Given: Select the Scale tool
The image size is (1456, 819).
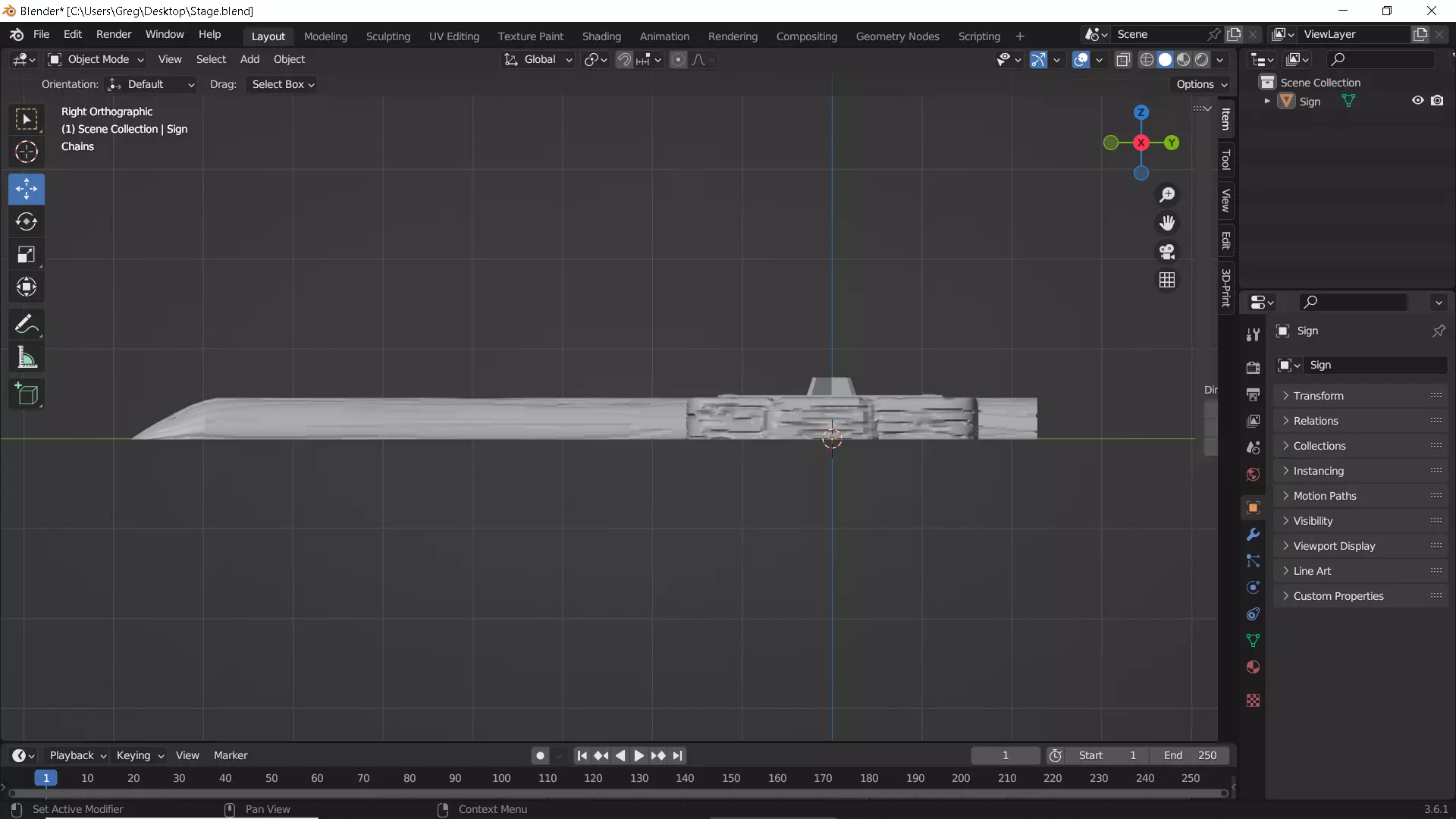Looking at the screenshot, I should pos(27,254).
